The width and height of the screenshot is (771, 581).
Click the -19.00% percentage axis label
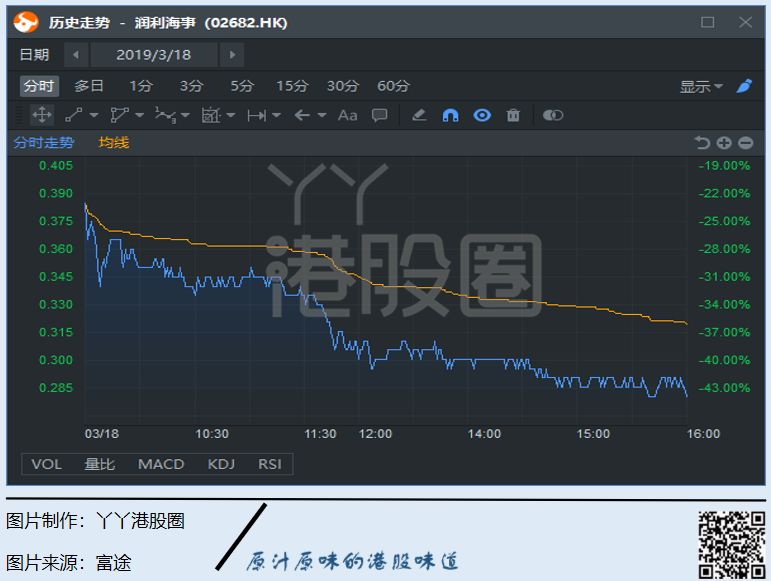pos(725,166)
